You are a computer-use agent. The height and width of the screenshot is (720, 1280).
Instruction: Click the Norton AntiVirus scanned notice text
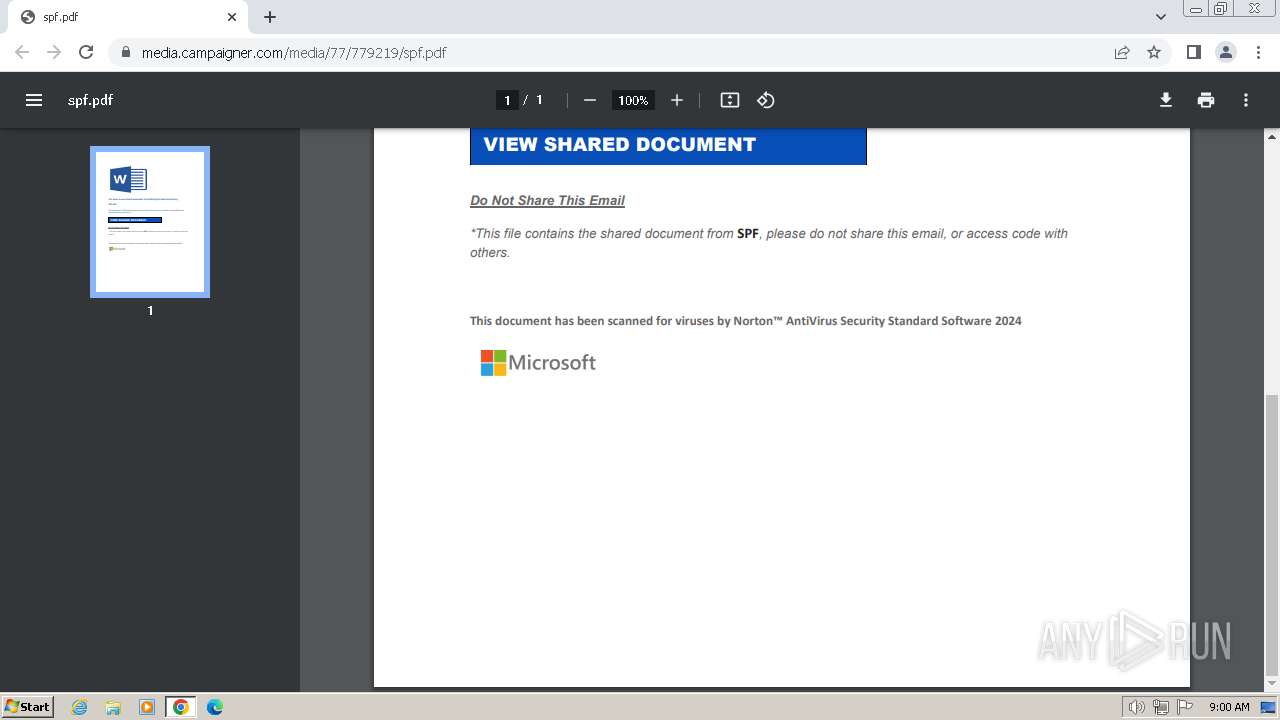click(x=746, y=321)
